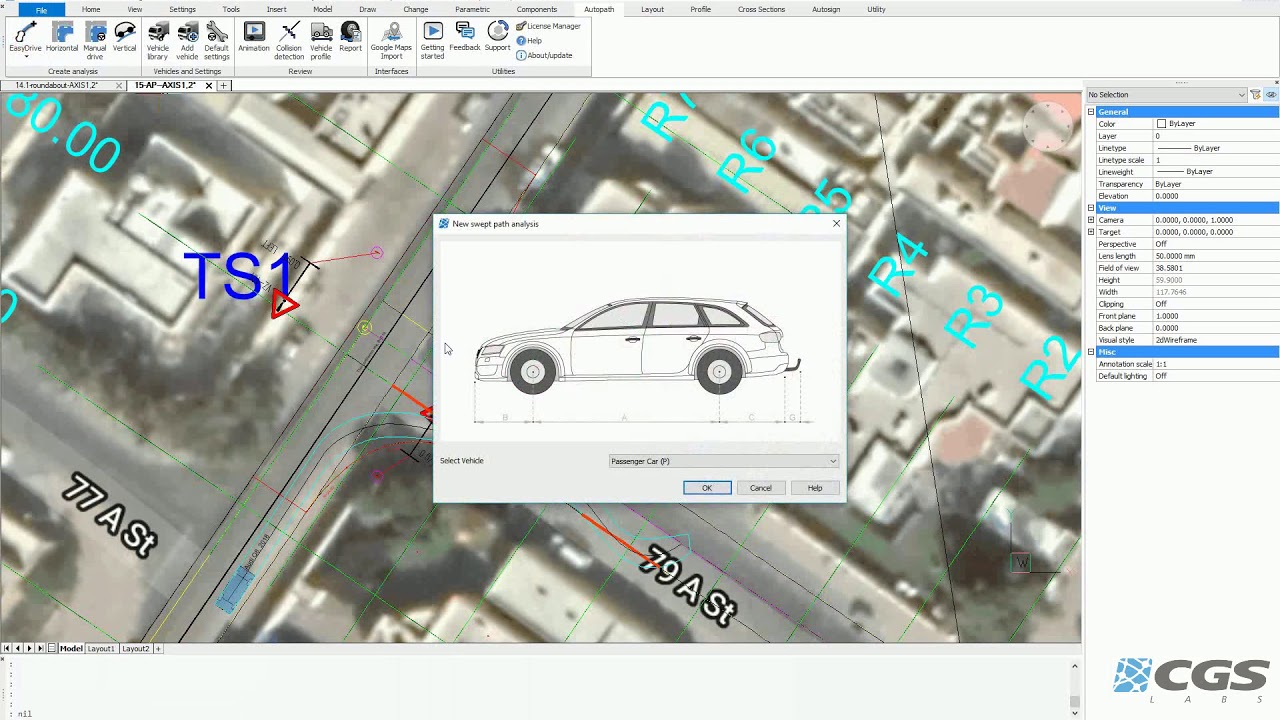Image resolution: width=1280 pixels, height=720 pixels.
Task: Click the Add vehicle icon
Action: (x=187, y=40)
